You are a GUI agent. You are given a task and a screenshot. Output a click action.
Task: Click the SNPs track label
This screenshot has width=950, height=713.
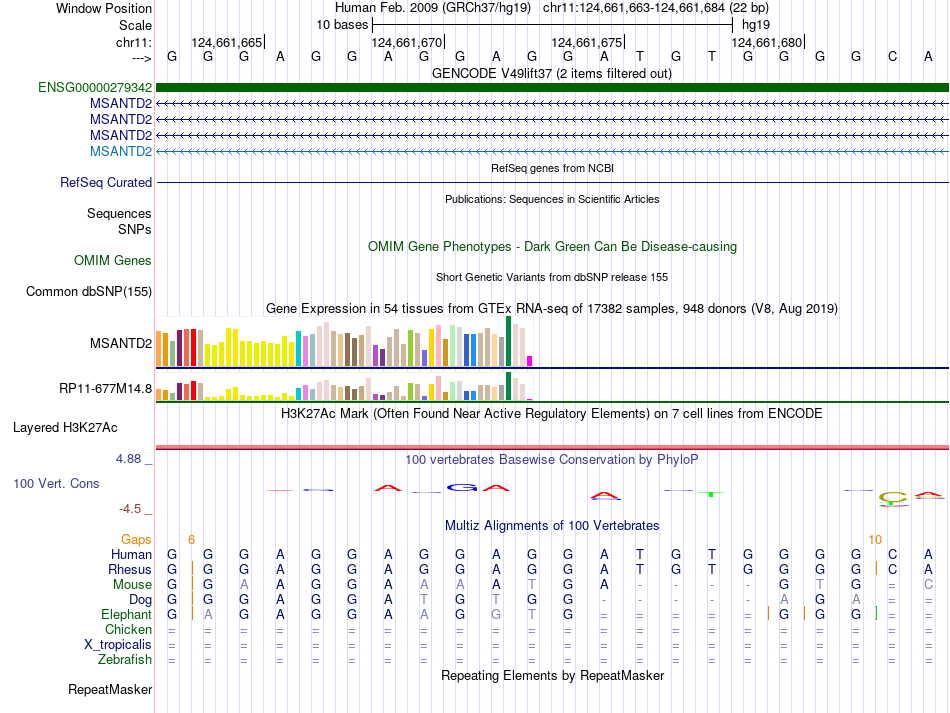coord(135,230)
